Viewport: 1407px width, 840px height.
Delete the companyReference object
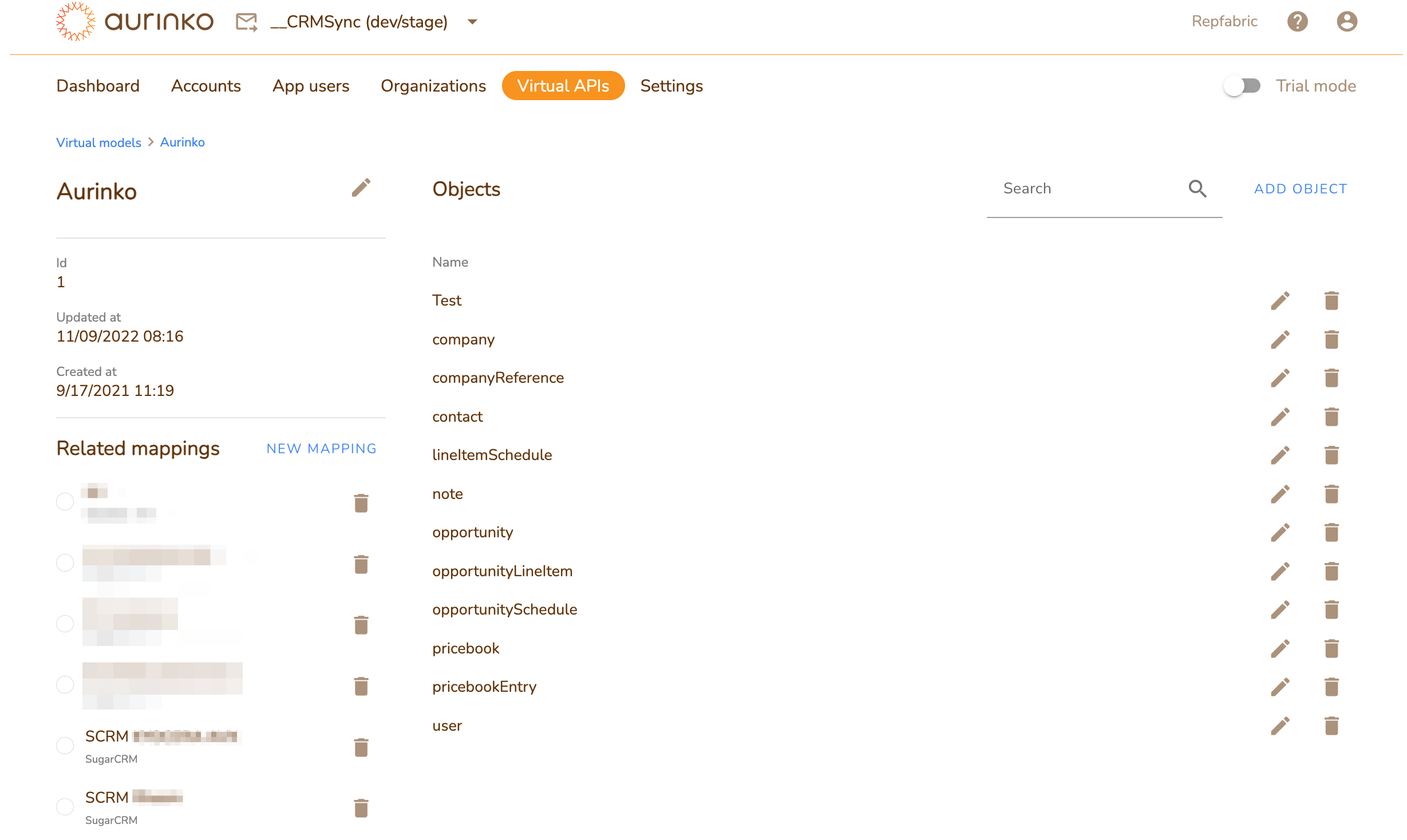[x=1331, y=378]
